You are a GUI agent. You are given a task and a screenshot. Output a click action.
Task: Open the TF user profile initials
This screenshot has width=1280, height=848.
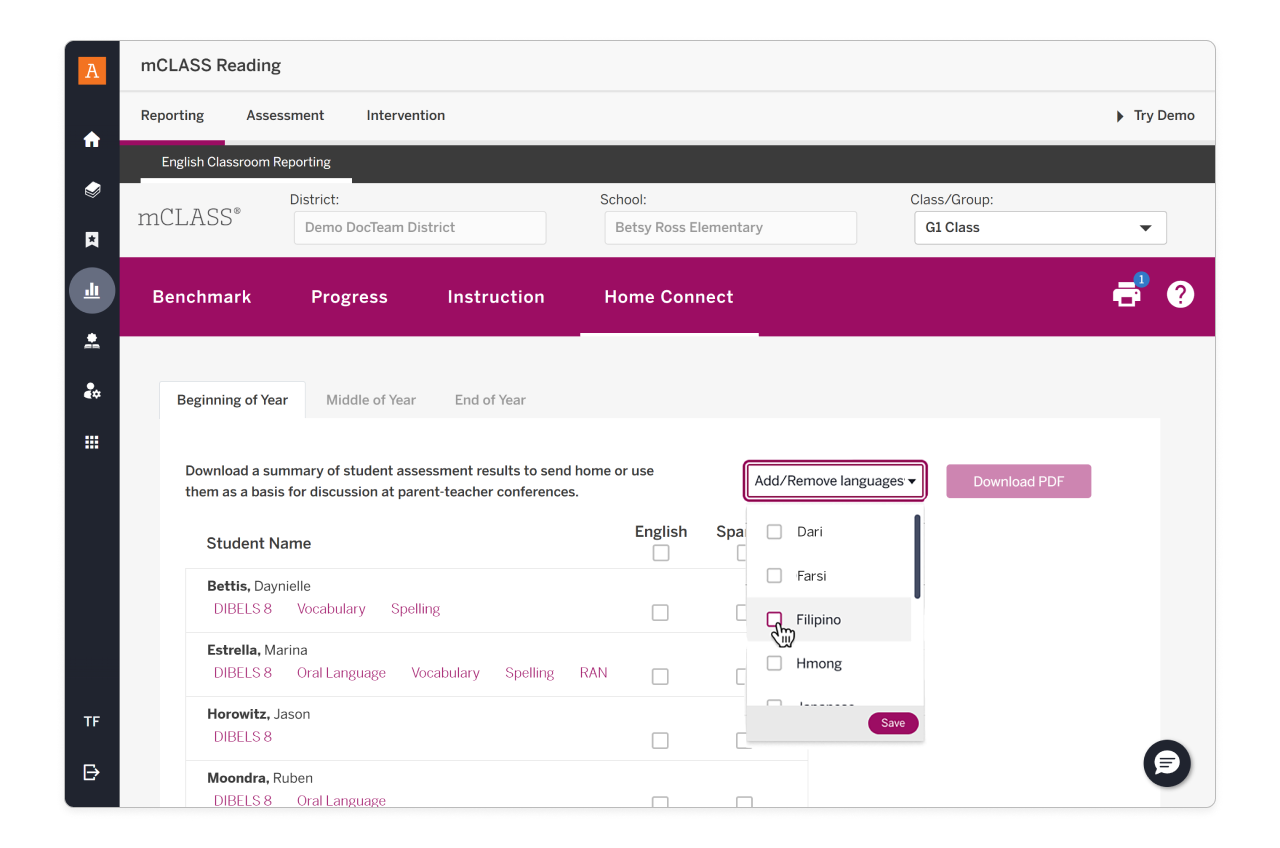tap(92, 721)
